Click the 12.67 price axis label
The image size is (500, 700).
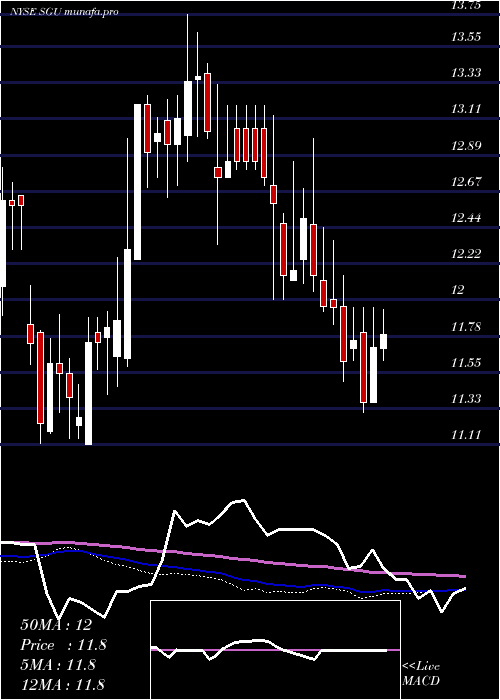click(466, 182)
